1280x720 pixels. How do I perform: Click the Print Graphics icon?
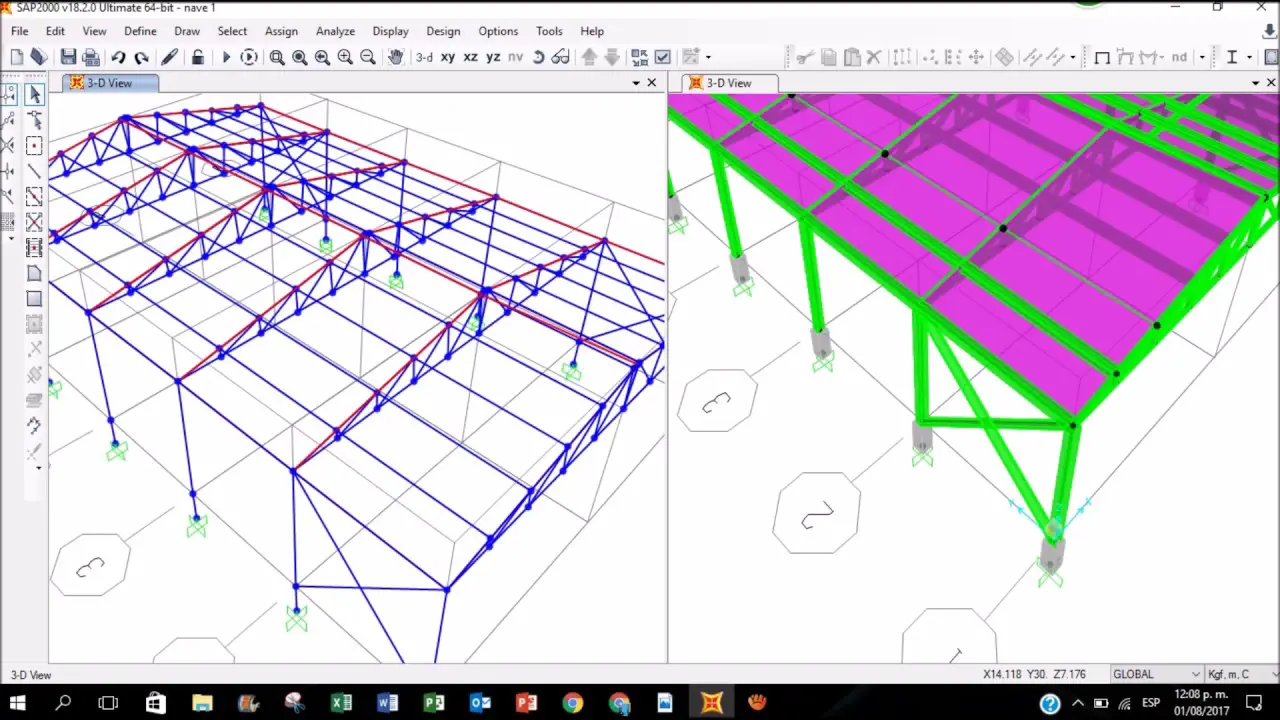[90, 57]
